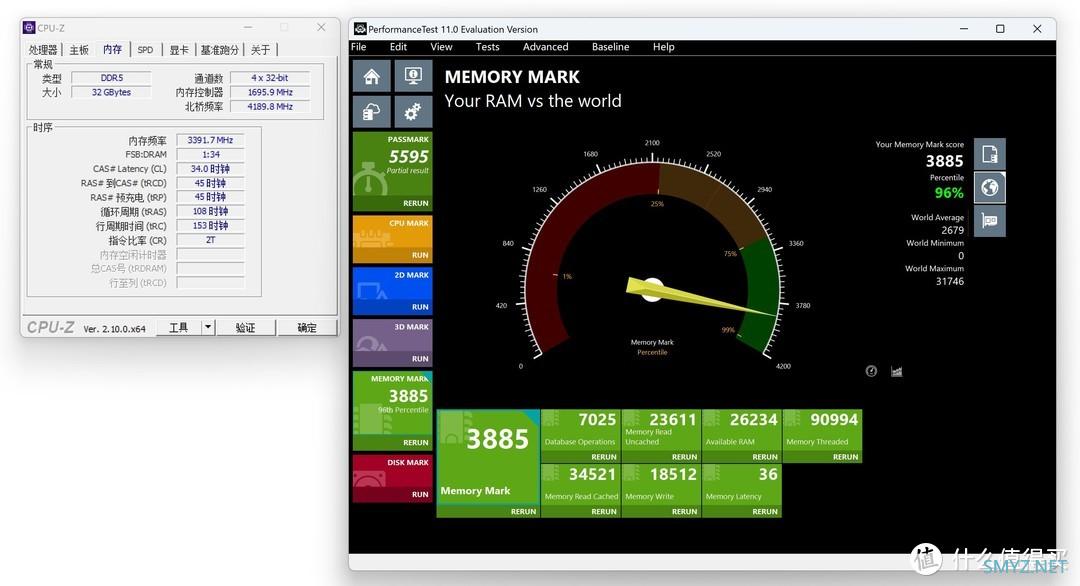Screen dimensions: 1080x586
Task: Click the 153 时钟 tRC value
Action: coord(210,226)
